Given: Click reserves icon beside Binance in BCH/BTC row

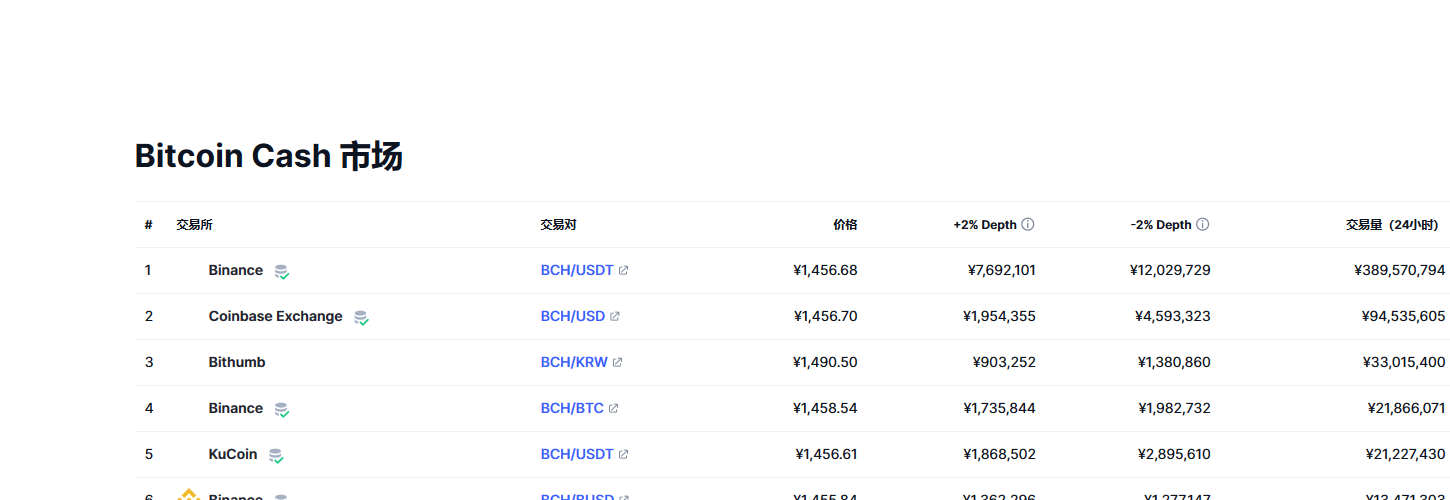Looking at the screenshot, I should point(282,409).
